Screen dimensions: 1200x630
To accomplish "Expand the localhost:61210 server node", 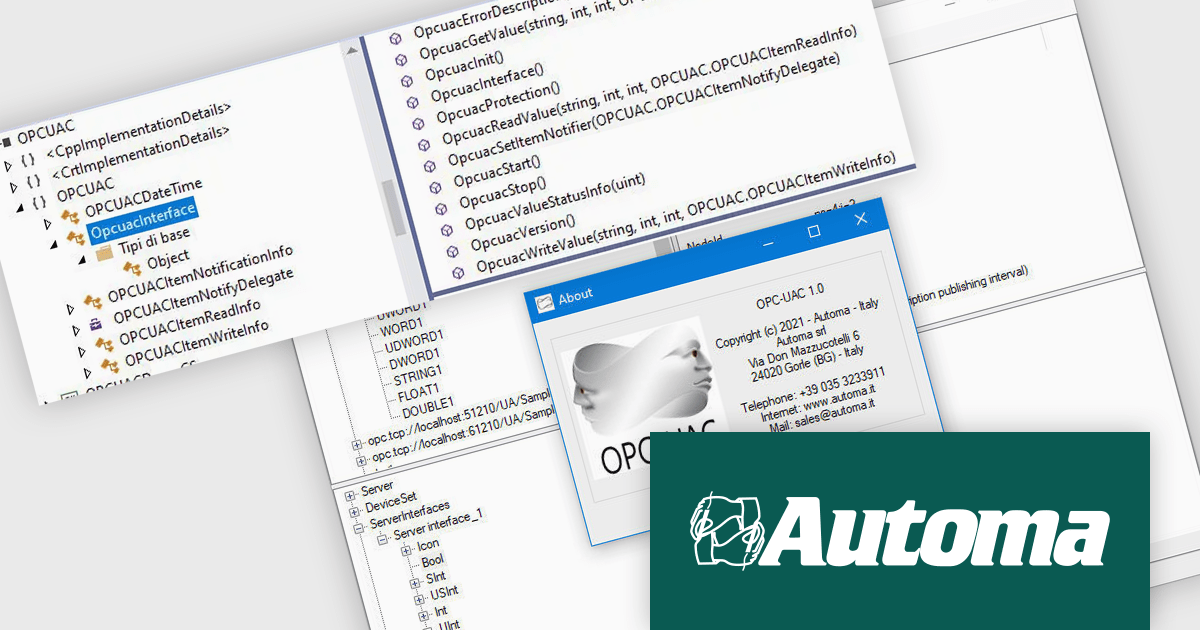I will [361, 462].
